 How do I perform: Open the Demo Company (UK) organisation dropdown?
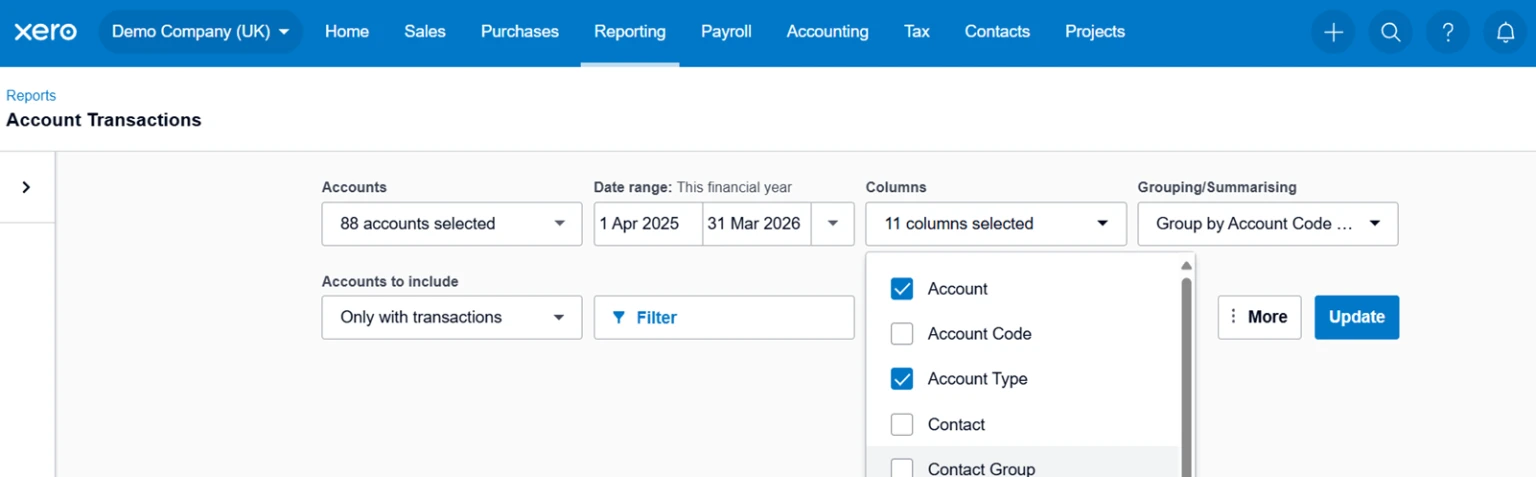(200, 32)
